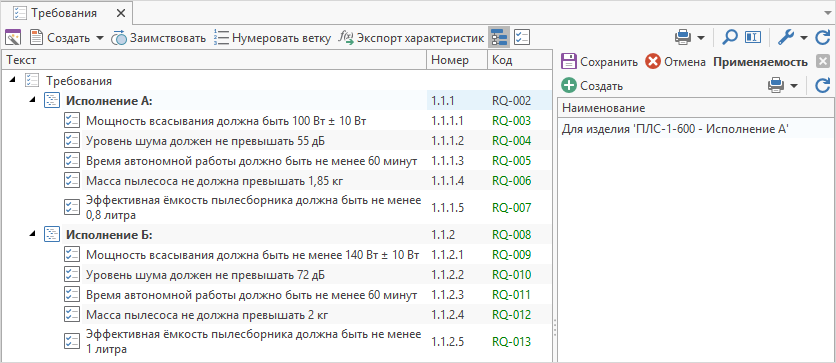Screen dimensions: 836x363
Task: Click code RQ-005
Action: click(x=511, y=161)
